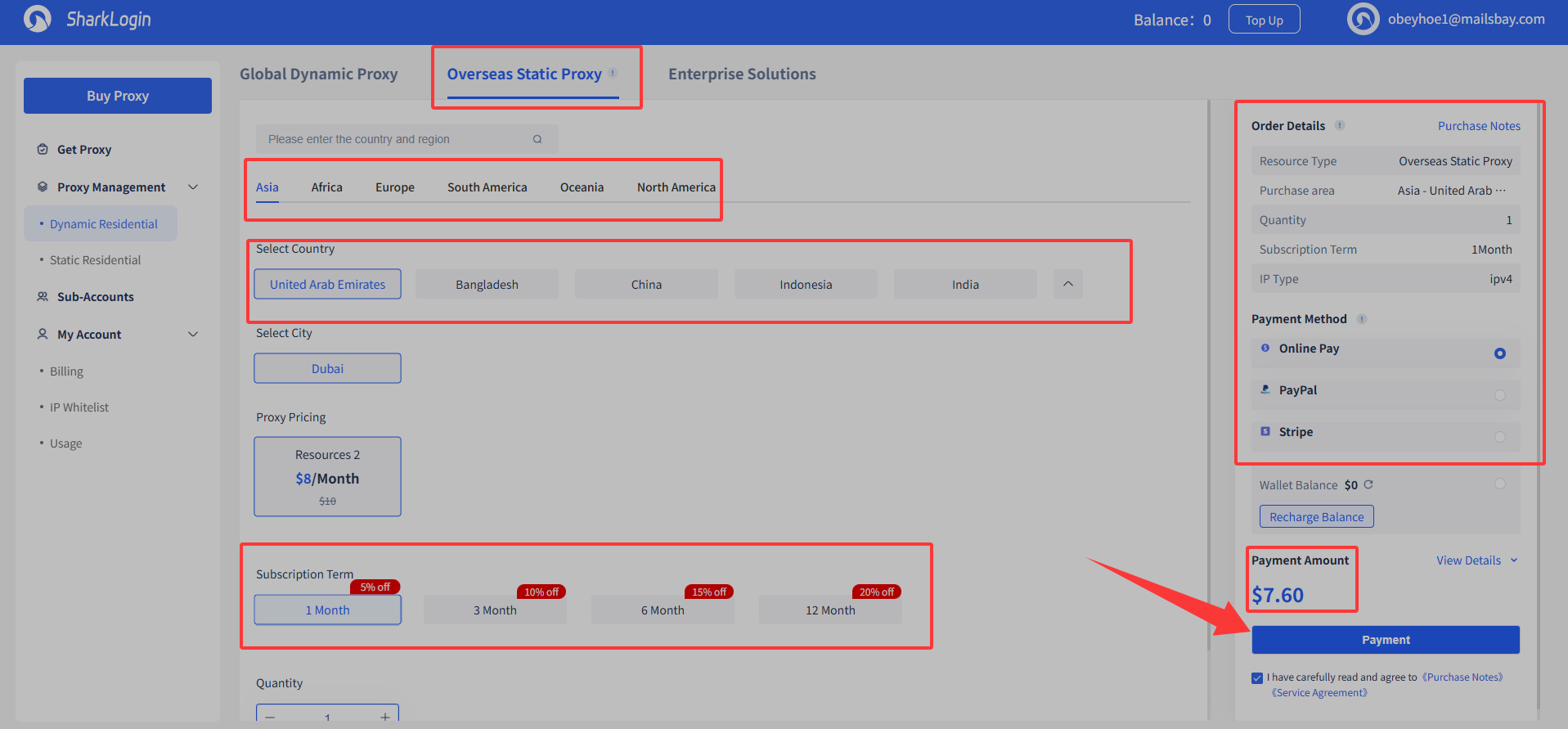This screenshot has width=1568, height=729.
Task: Collapse the Proxy Management menu
Action: coord(193,187)
